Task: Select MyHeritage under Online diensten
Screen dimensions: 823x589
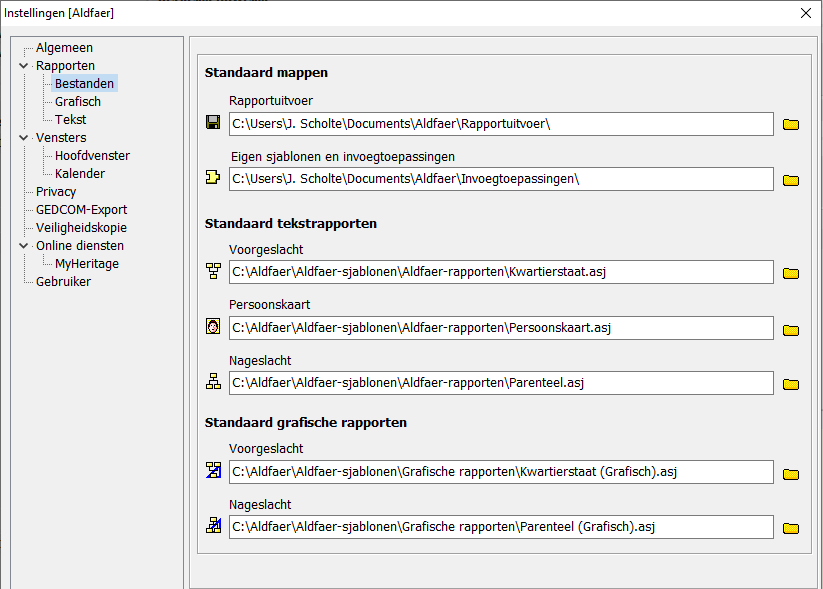Action: (87, 264)
